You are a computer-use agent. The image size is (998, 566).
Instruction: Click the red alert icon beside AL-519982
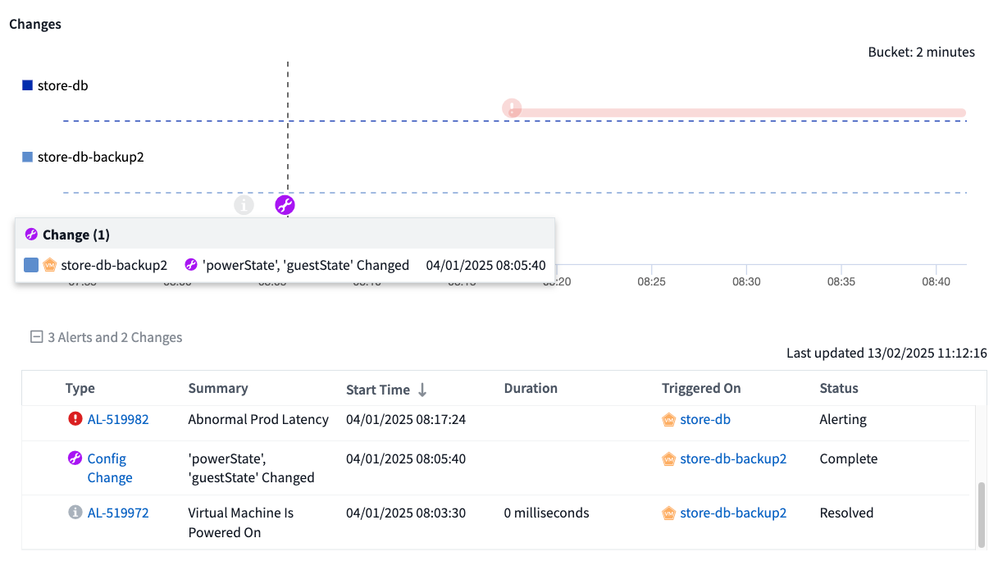[x=75, y=419]
